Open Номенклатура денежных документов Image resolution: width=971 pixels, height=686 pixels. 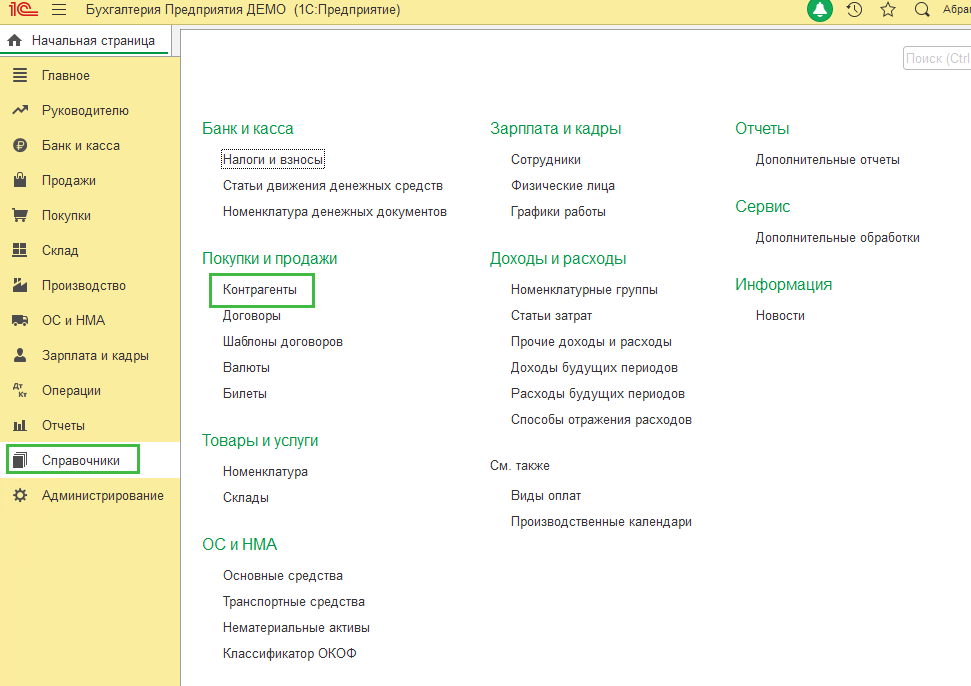coord(334,212)
